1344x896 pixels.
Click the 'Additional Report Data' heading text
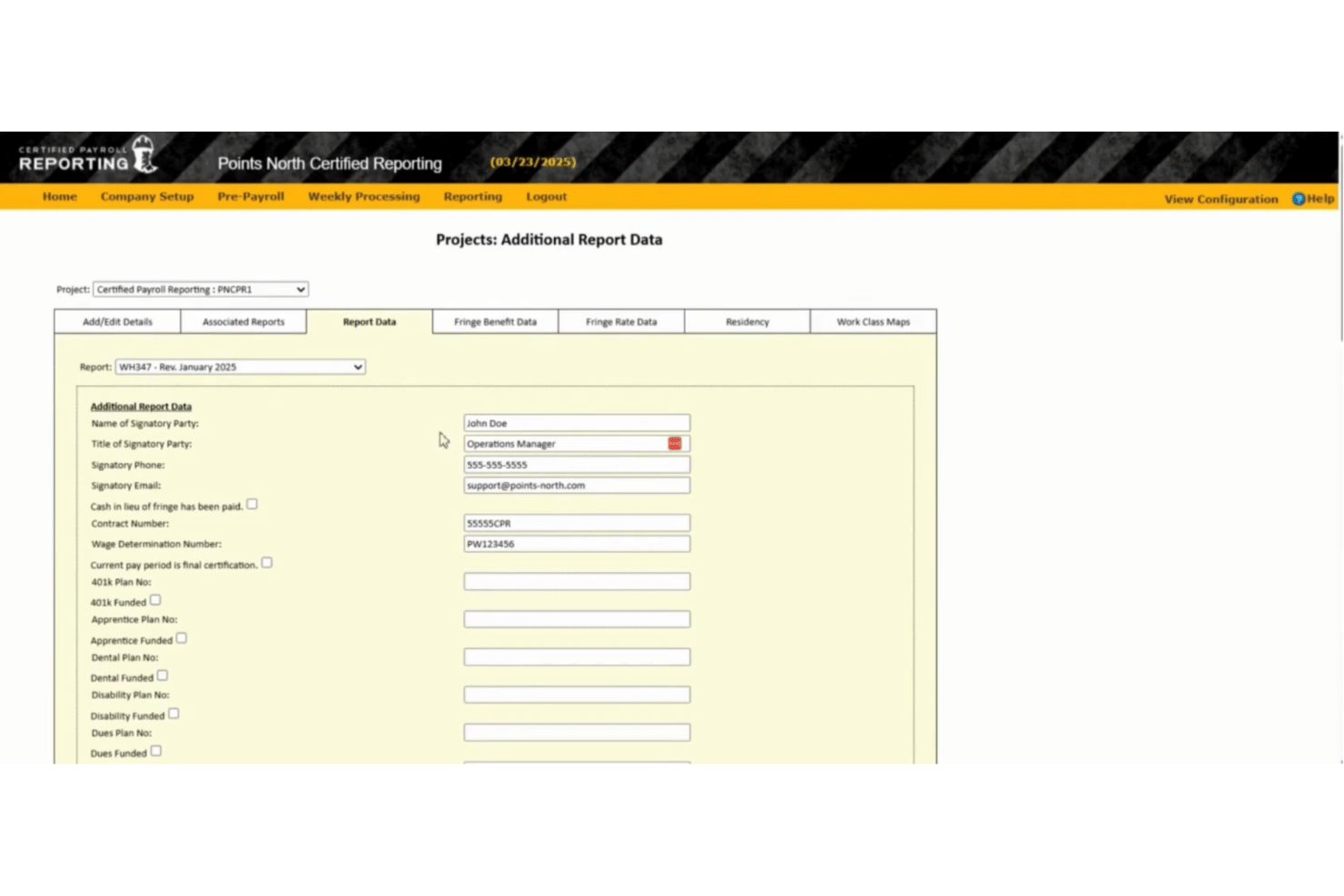(141, 407)
